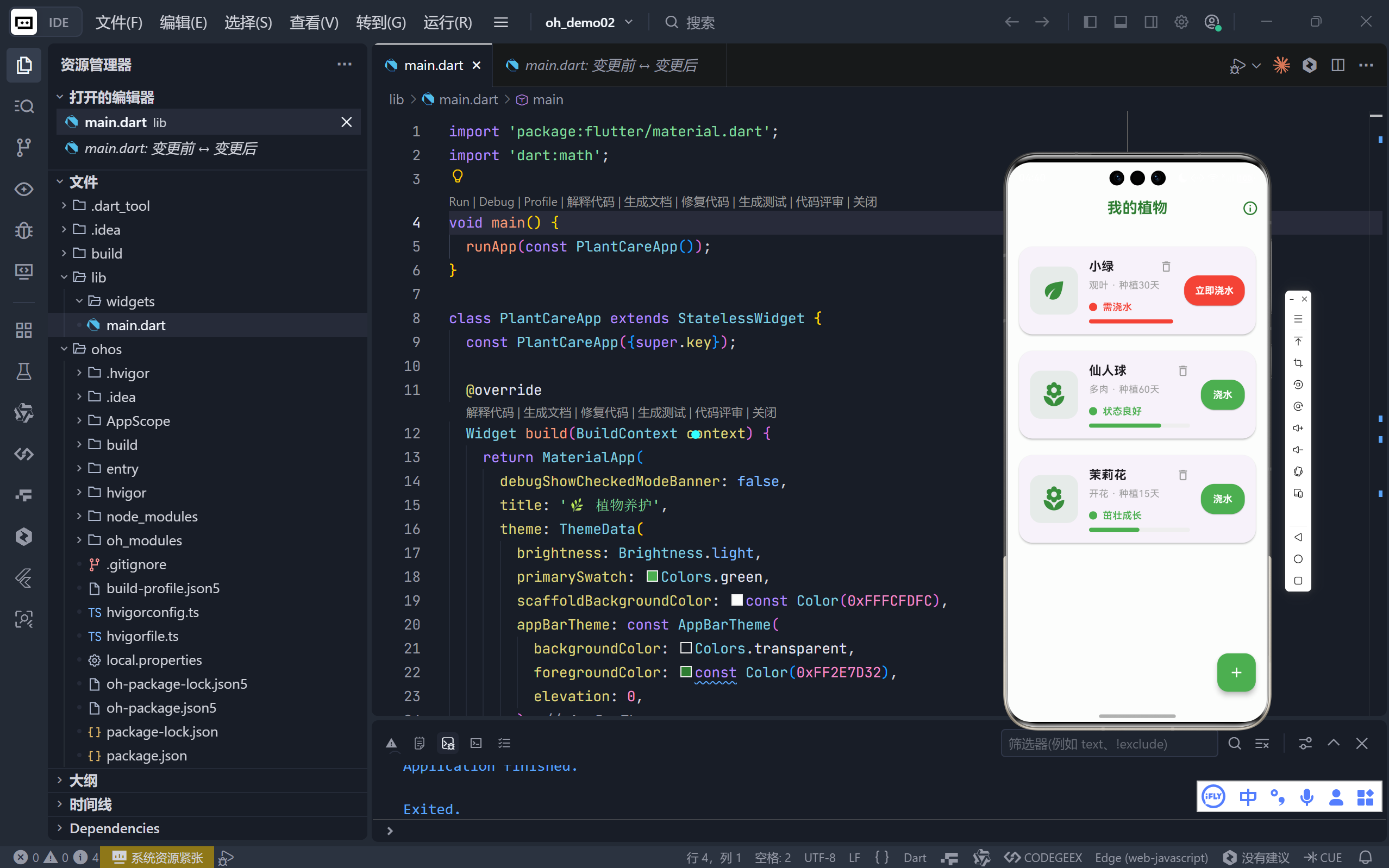The image size is (1389, 868).
Task: Click the Search sidebar icon
Action: [x=23, y=106]
